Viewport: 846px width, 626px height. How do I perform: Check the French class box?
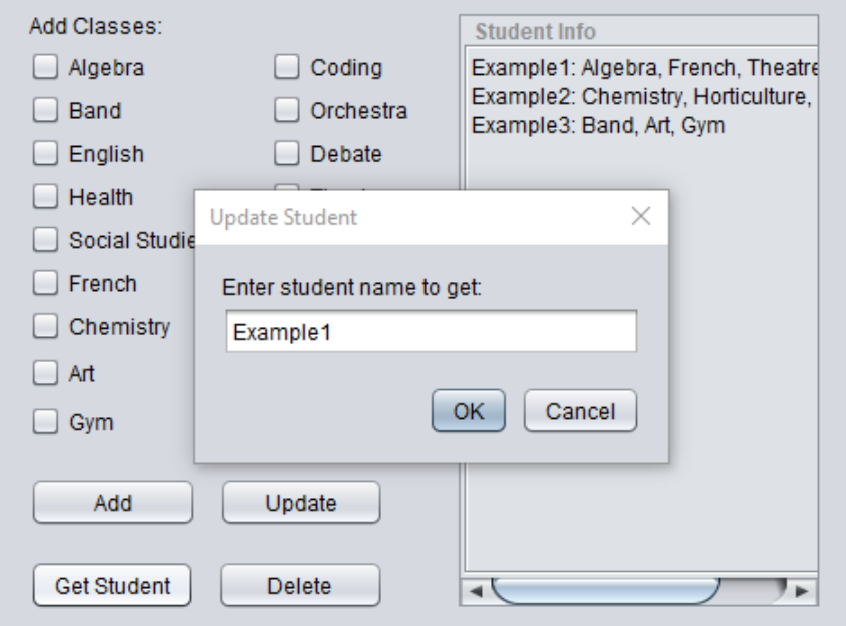tap(45, 283)
